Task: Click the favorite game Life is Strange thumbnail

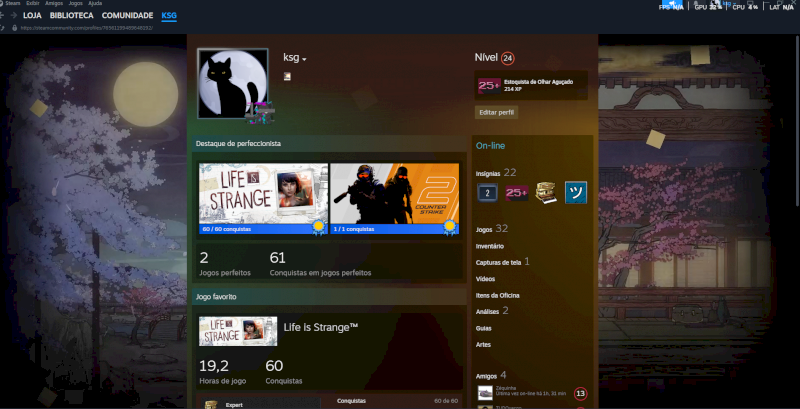Action: tap(238, 331)
